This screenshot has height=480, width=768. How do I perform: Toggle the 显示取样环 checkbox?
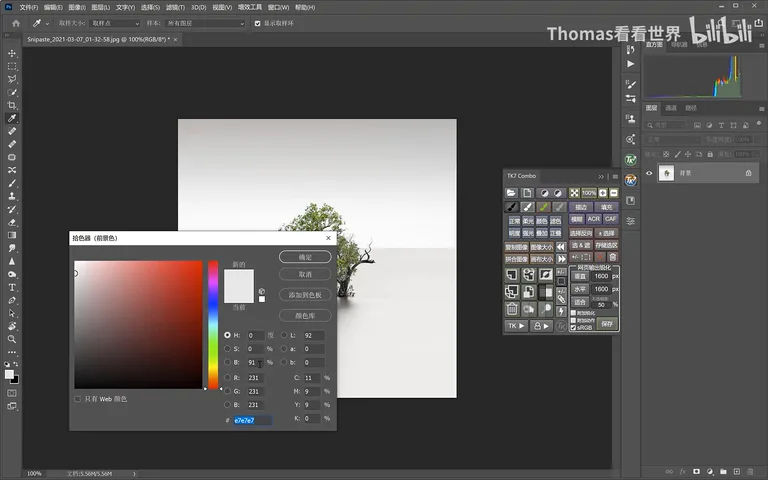pos(258,23)
